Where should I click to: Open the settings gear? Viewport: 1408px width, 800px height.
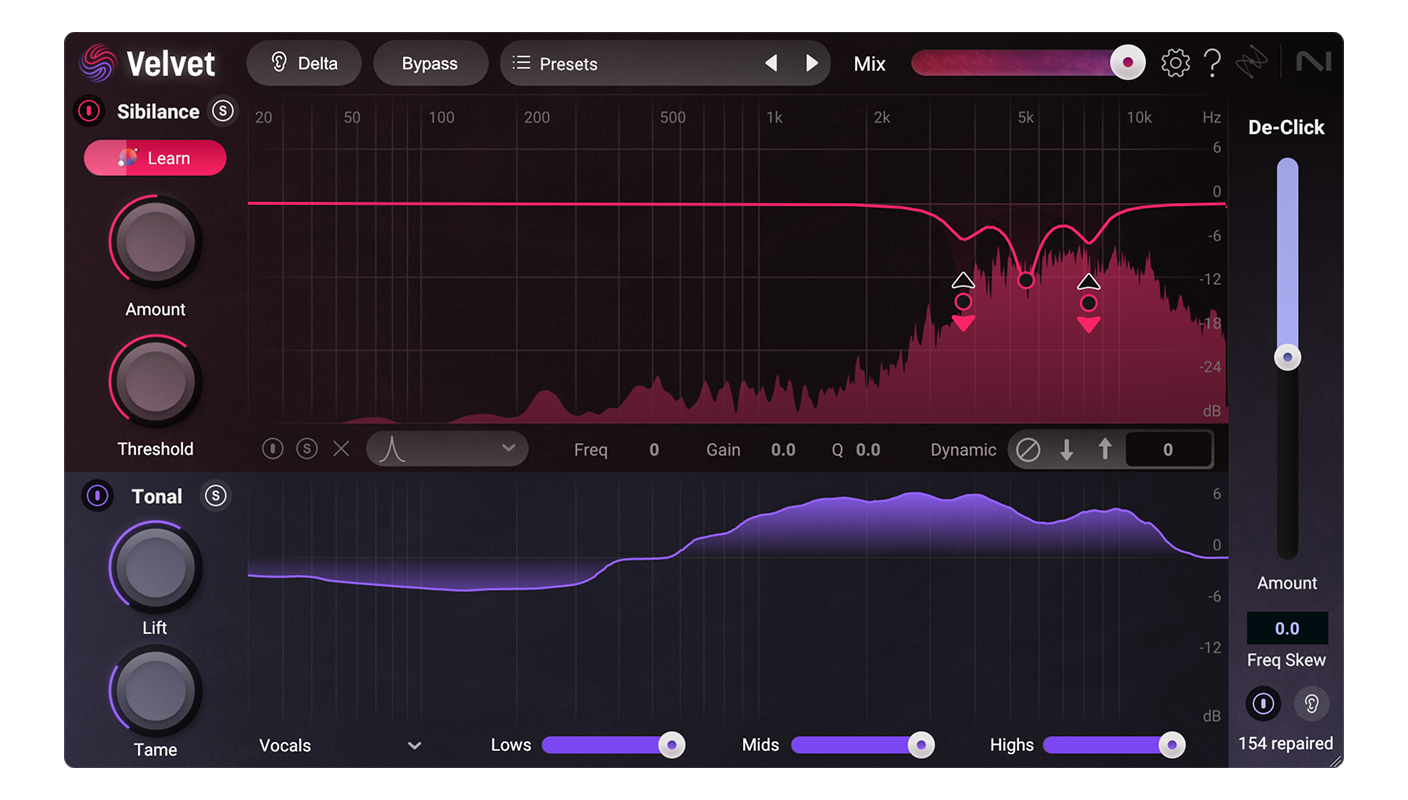coord(1175,63)
